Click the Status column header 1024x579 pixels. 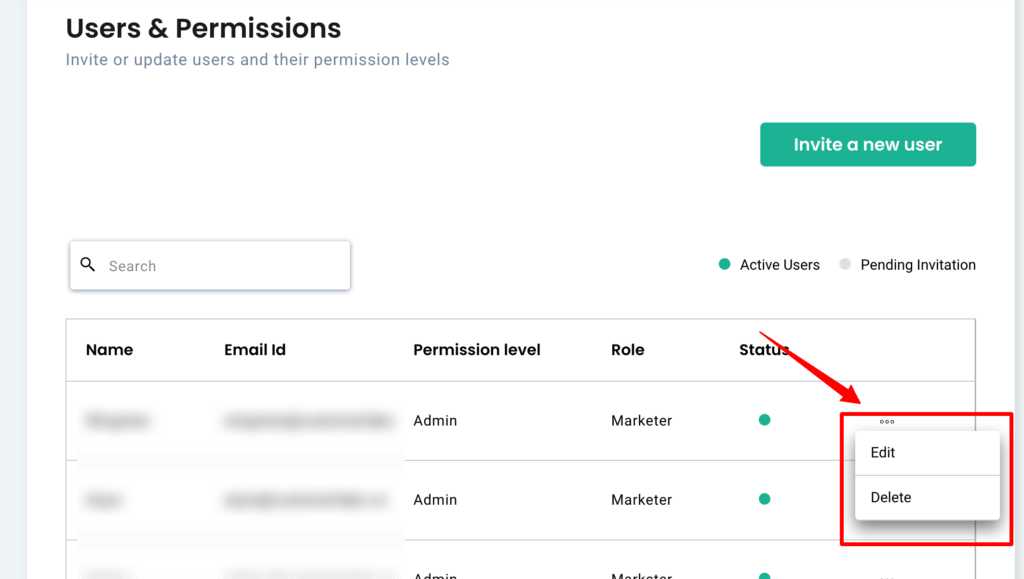[x=764, y=350]
